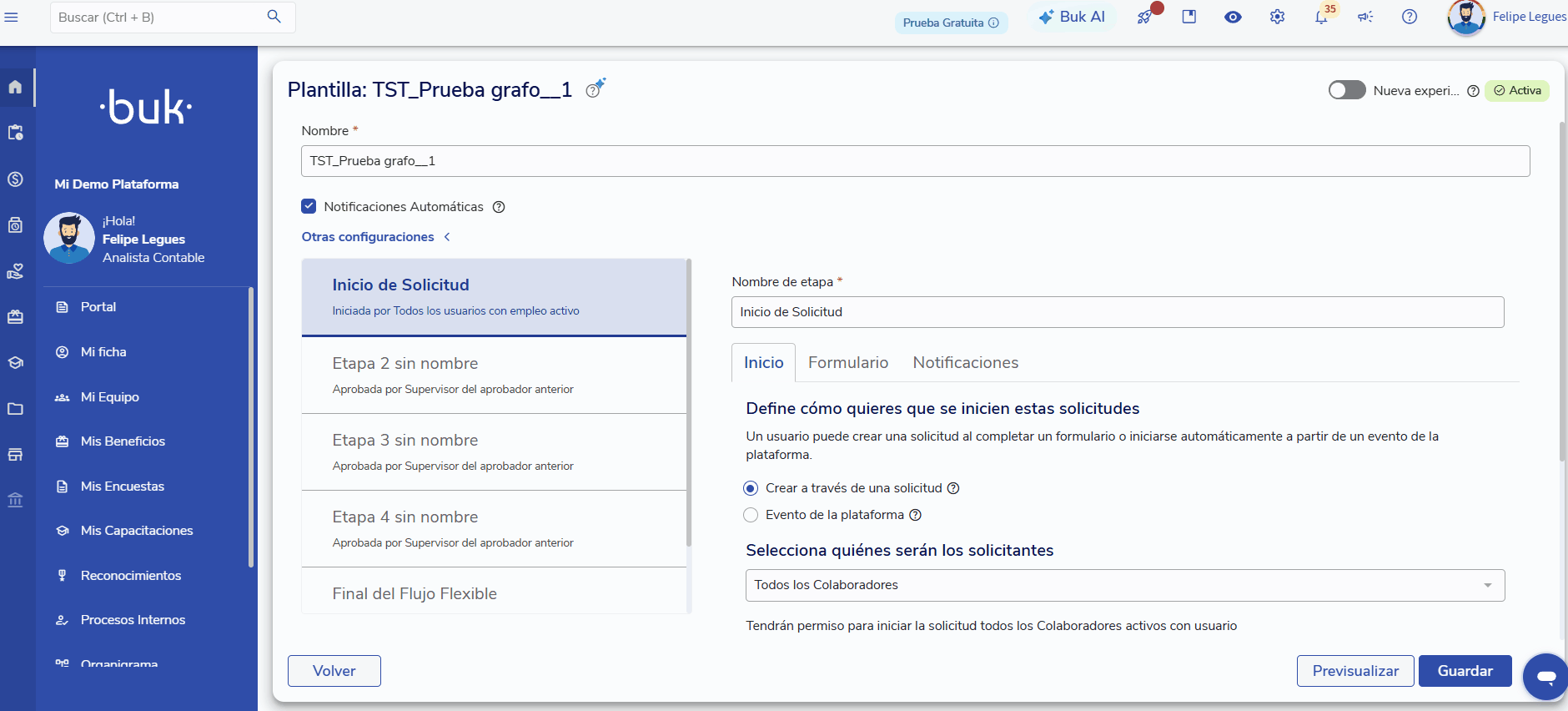Click the briefcase icon in left rail
Image resolution: width=1568 pixels, height=711 pixels.
15,317
